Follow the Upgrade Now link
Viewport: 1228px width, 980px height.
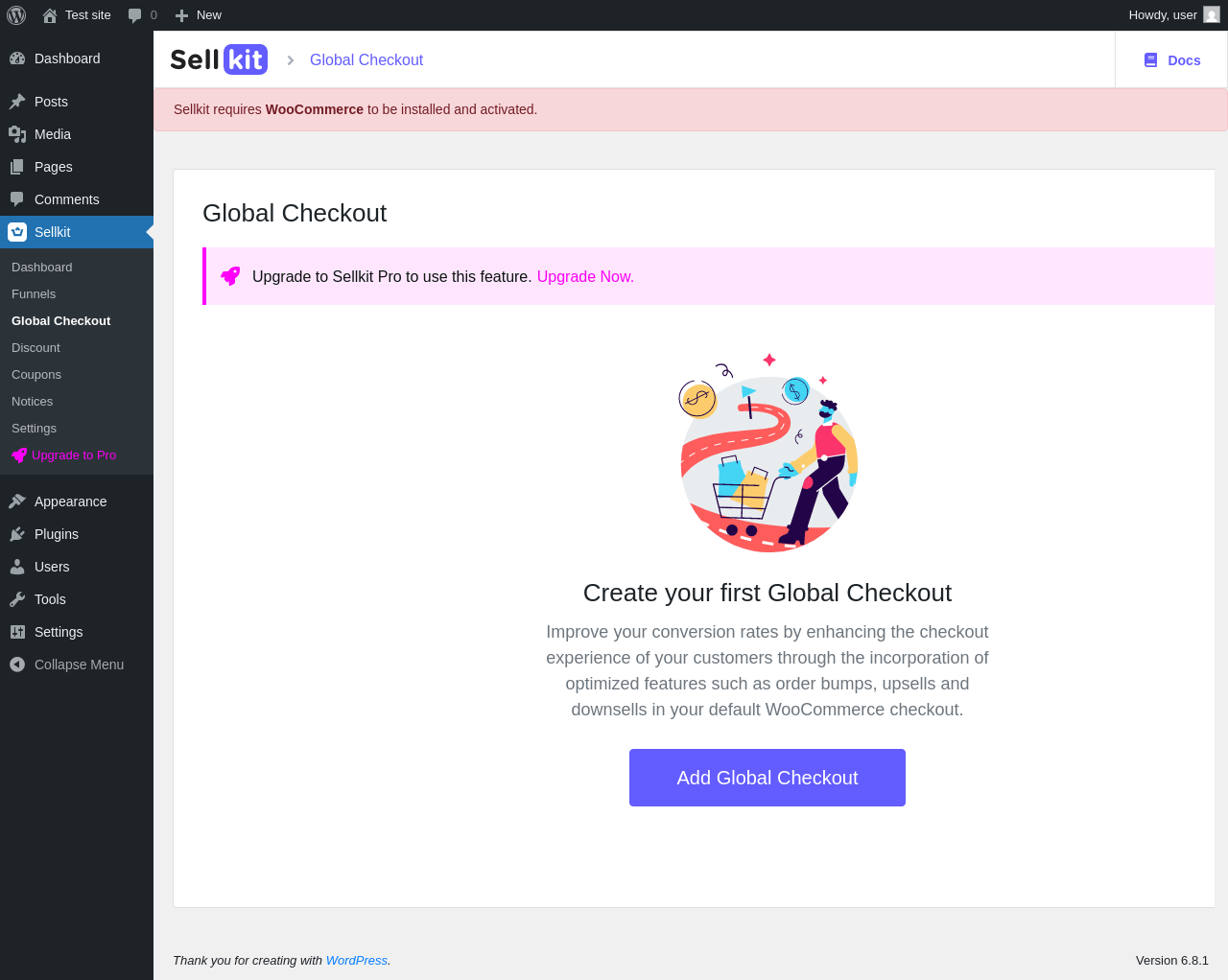(x=585, y=276)
